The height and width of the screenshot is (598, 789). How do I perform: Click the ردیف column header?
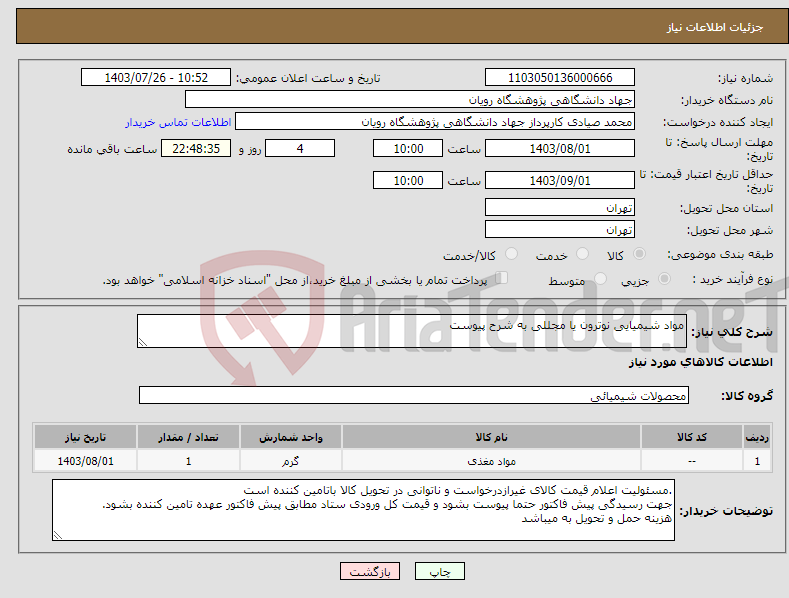click(757, 437)
